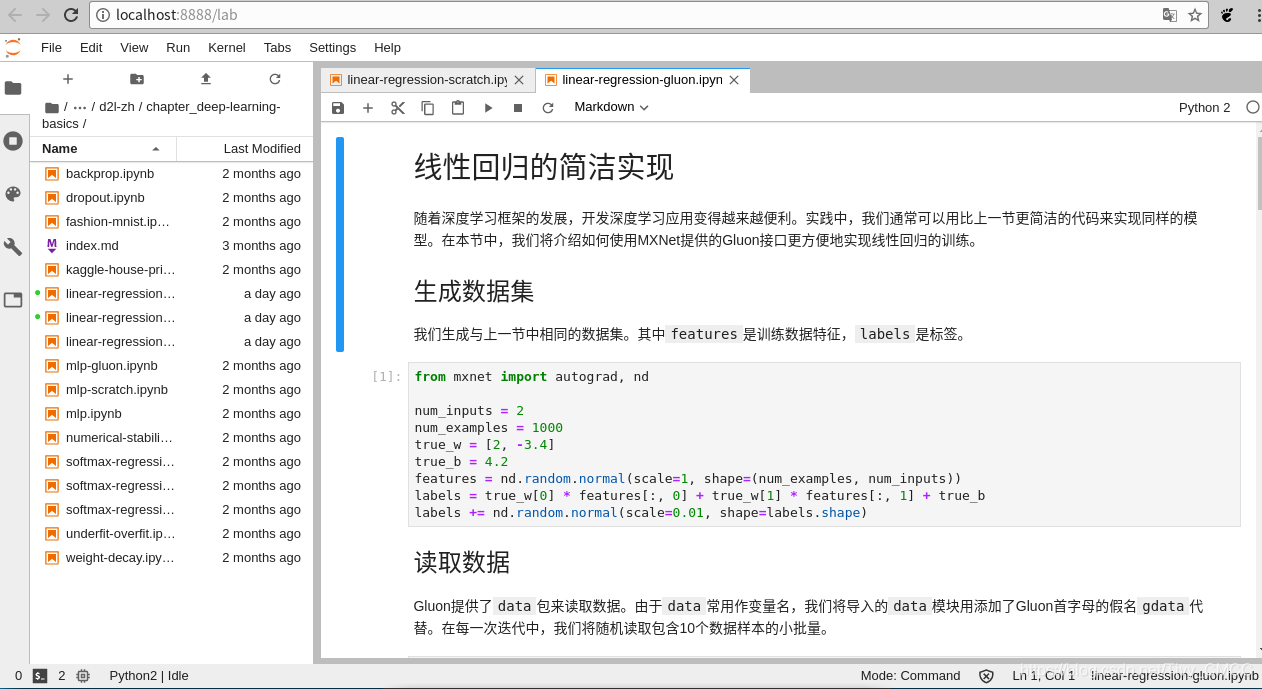Select weight-decay notebook file
The width and height of the screenshot is (1262, 689).
(x=171, y=557)
